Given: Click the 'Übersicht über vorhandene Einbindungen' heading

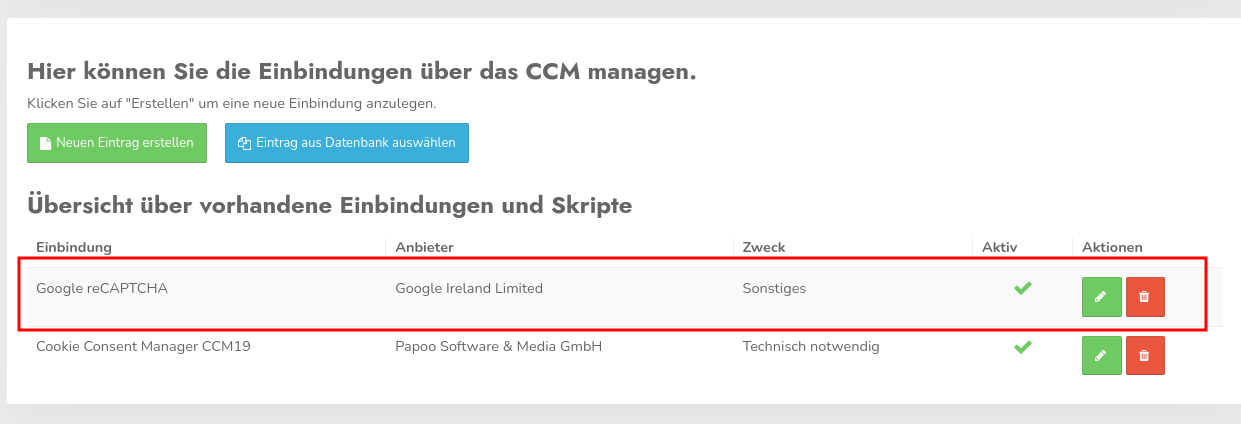Looking at the screenshot, I should (x=330, y=206).
